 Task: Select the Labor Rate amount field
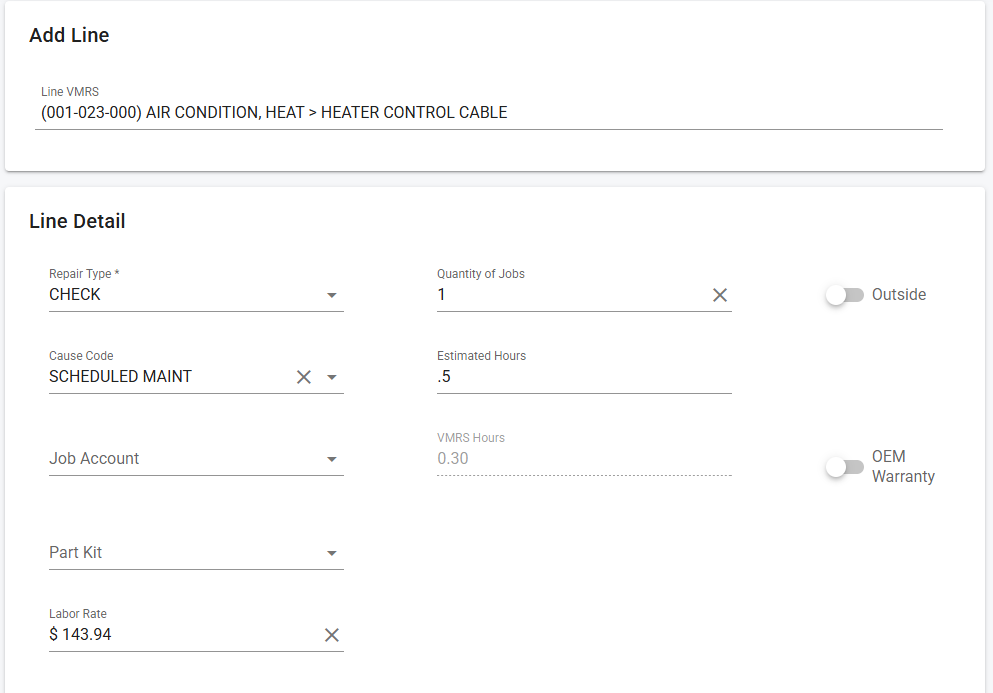(180, 635)
